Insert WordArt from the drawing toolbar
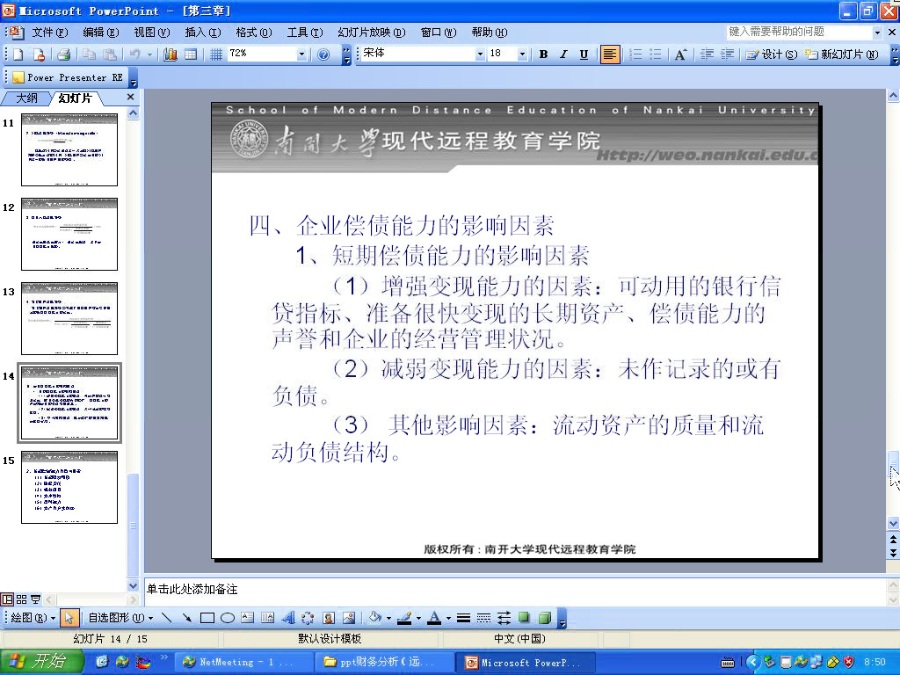The width and height of the screenshot is (900, 675). (288, 618)
